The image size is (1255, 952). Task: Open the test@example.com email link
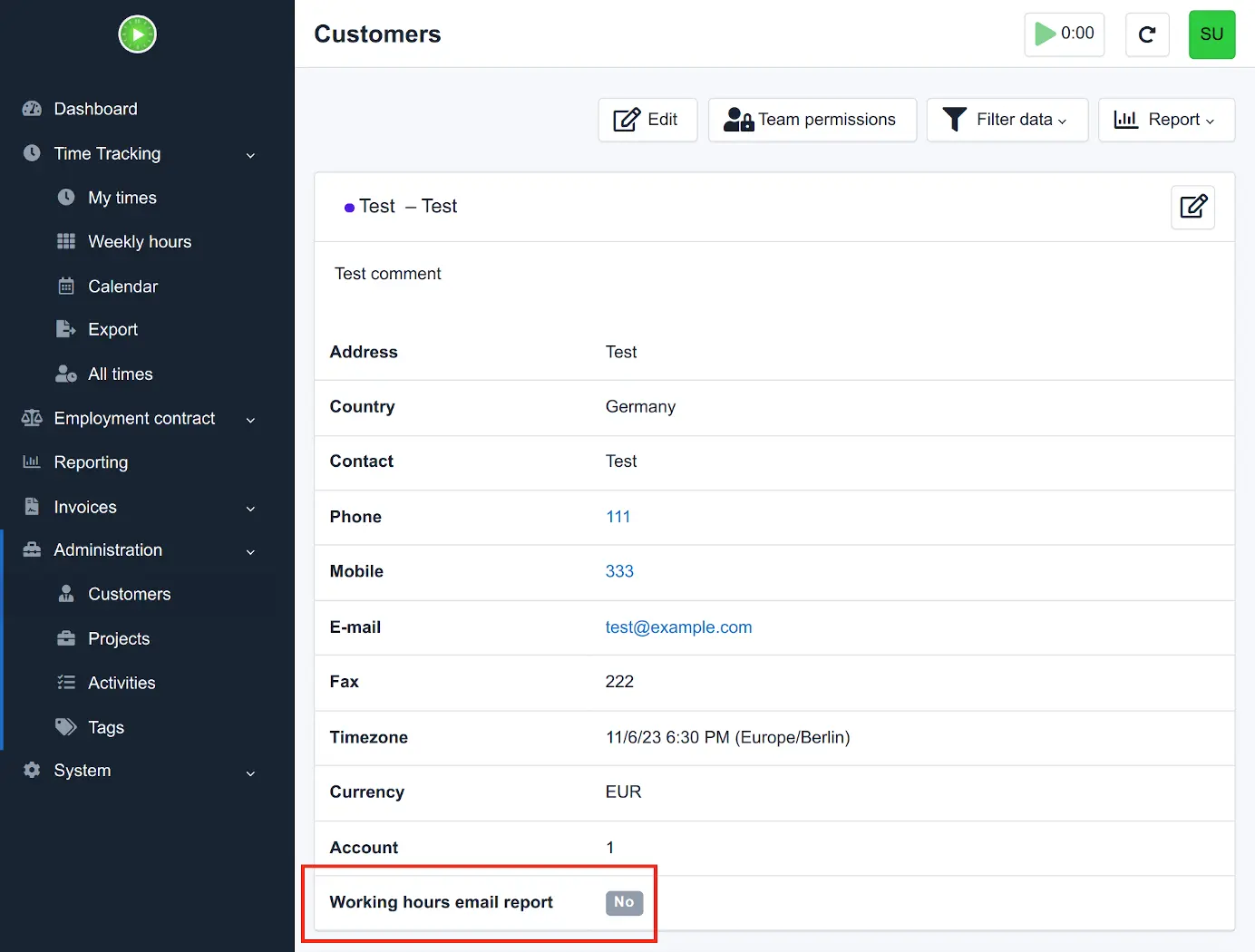(678, 627)
